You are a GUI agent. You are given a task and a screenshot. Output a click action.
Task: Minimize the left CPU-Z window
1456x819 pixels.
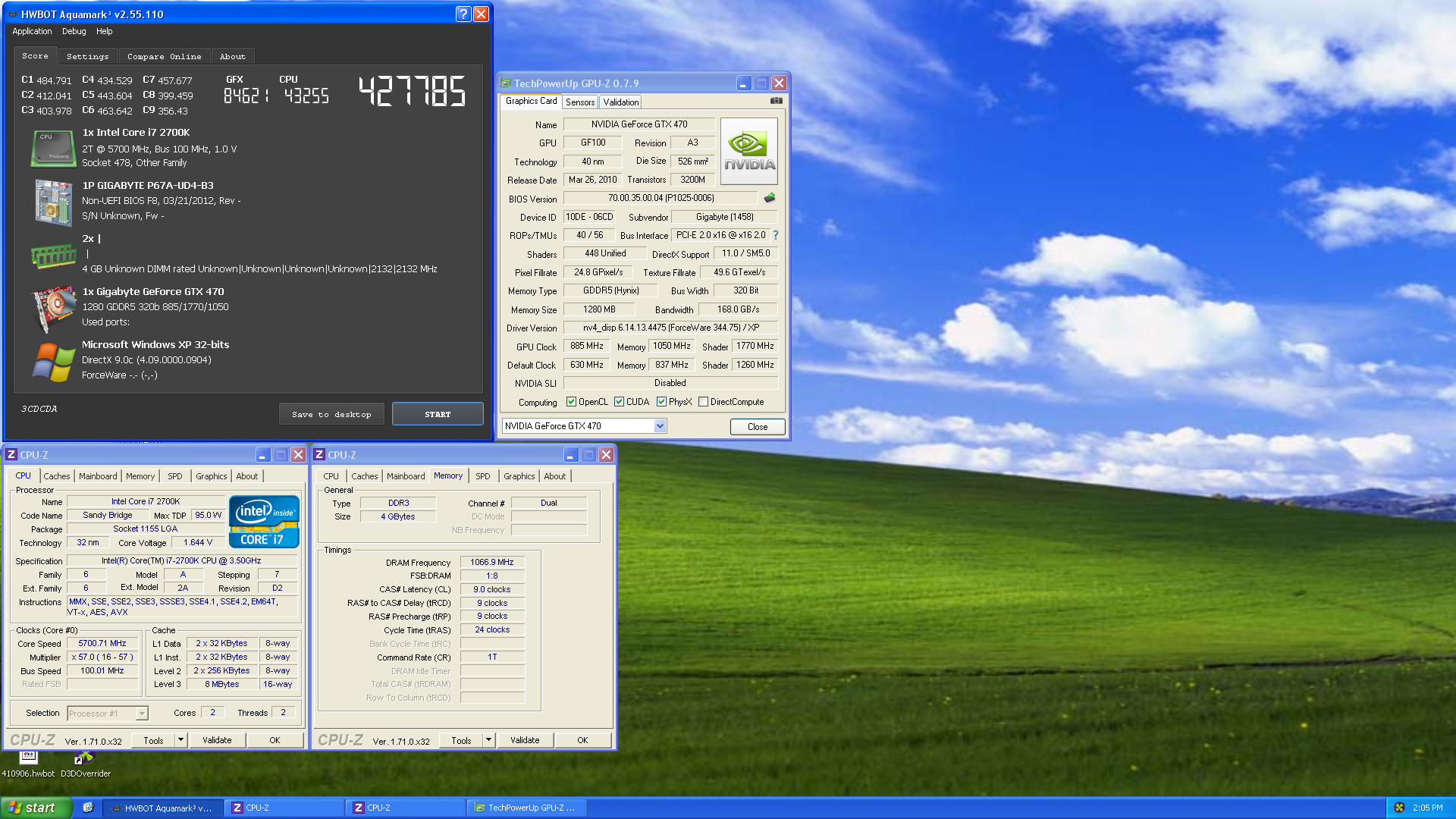click(263, 455)
